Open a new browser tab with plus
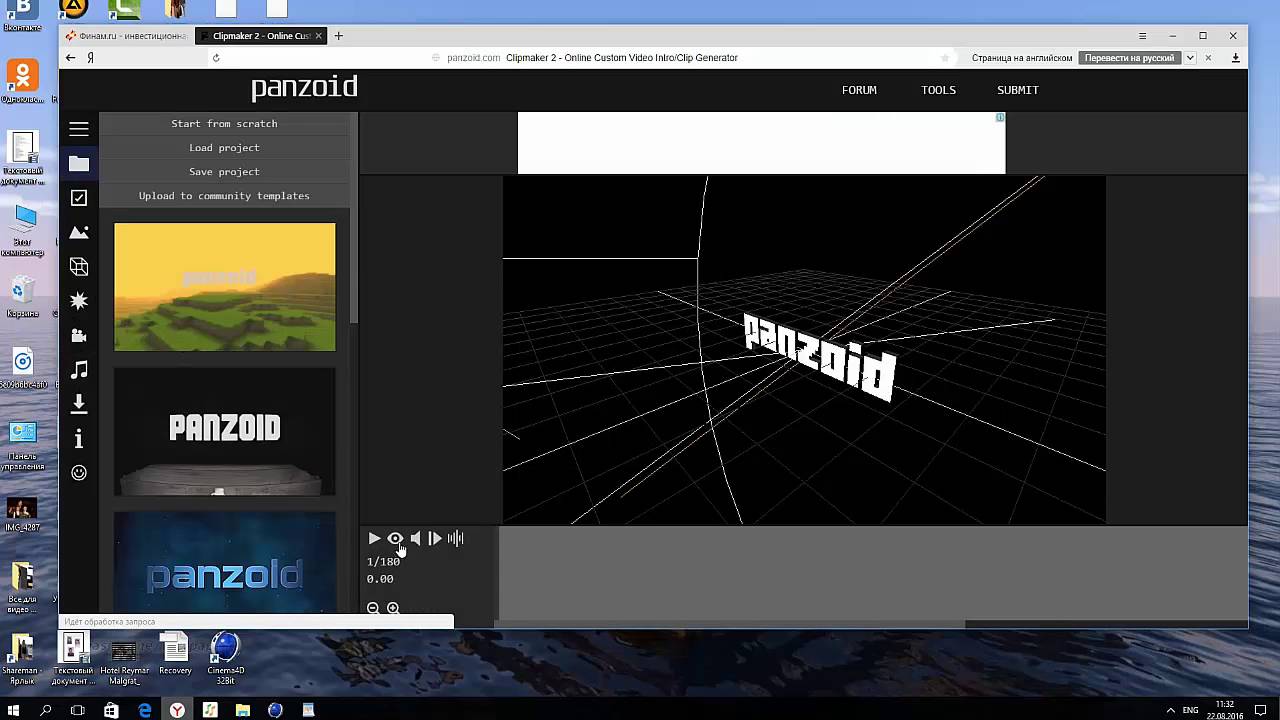The width and height of the screenshot is (1280, 720). 338,36
